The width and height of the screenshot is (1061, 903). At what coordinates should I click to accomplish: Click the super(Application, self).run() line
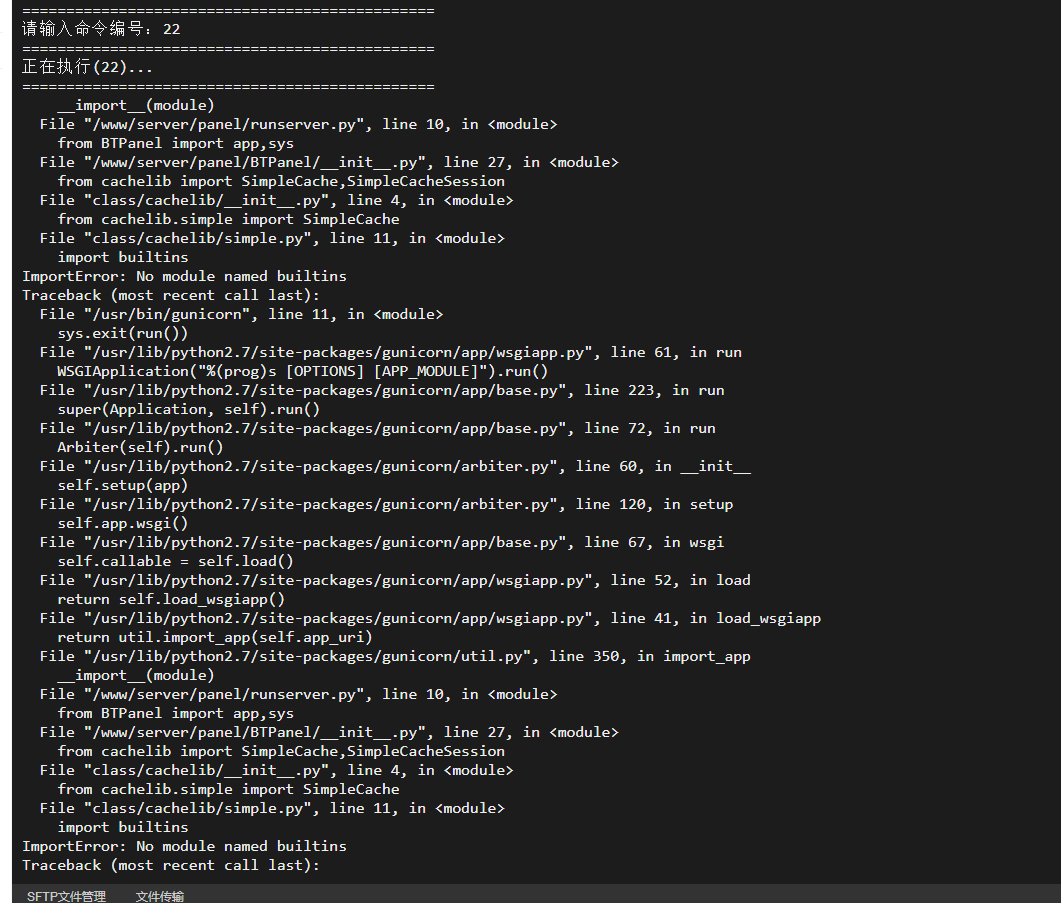click(x=188, y=409)
